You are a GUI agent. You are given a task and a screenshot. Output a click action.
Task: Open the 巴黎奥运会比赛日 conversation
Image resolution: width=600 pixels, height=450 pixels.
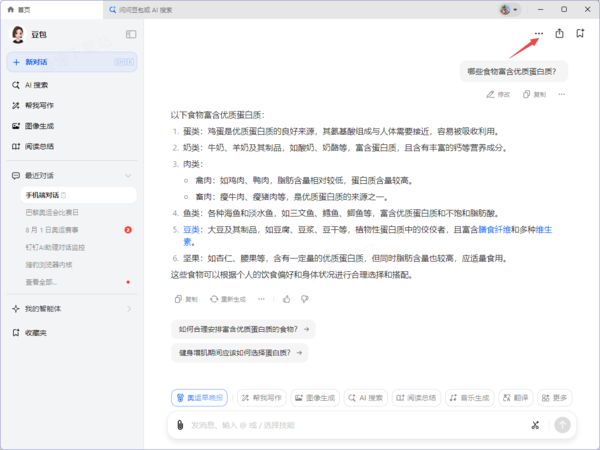tap(52, 212)
